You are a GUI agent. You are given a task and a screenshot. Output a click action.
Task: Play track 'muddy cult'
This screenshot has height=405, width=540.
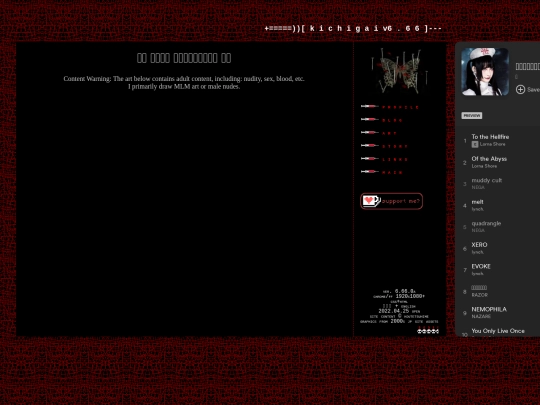click(x=487, y=180)
